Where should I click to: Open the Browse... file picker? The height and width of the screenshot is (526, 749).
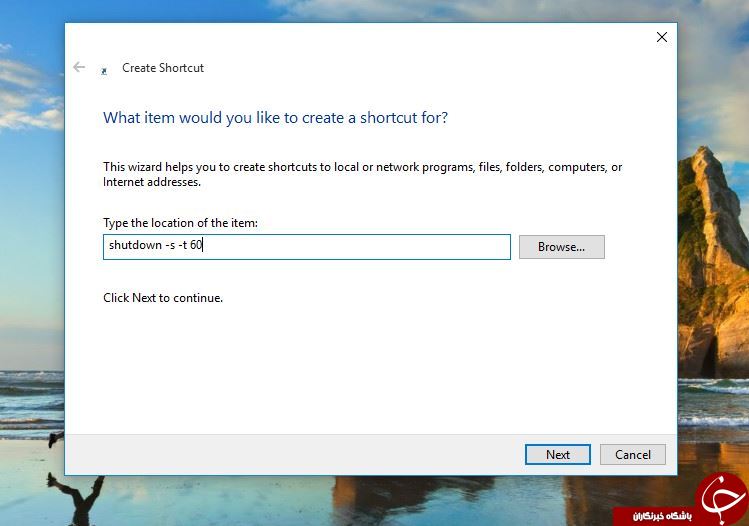tap(562, 247)
